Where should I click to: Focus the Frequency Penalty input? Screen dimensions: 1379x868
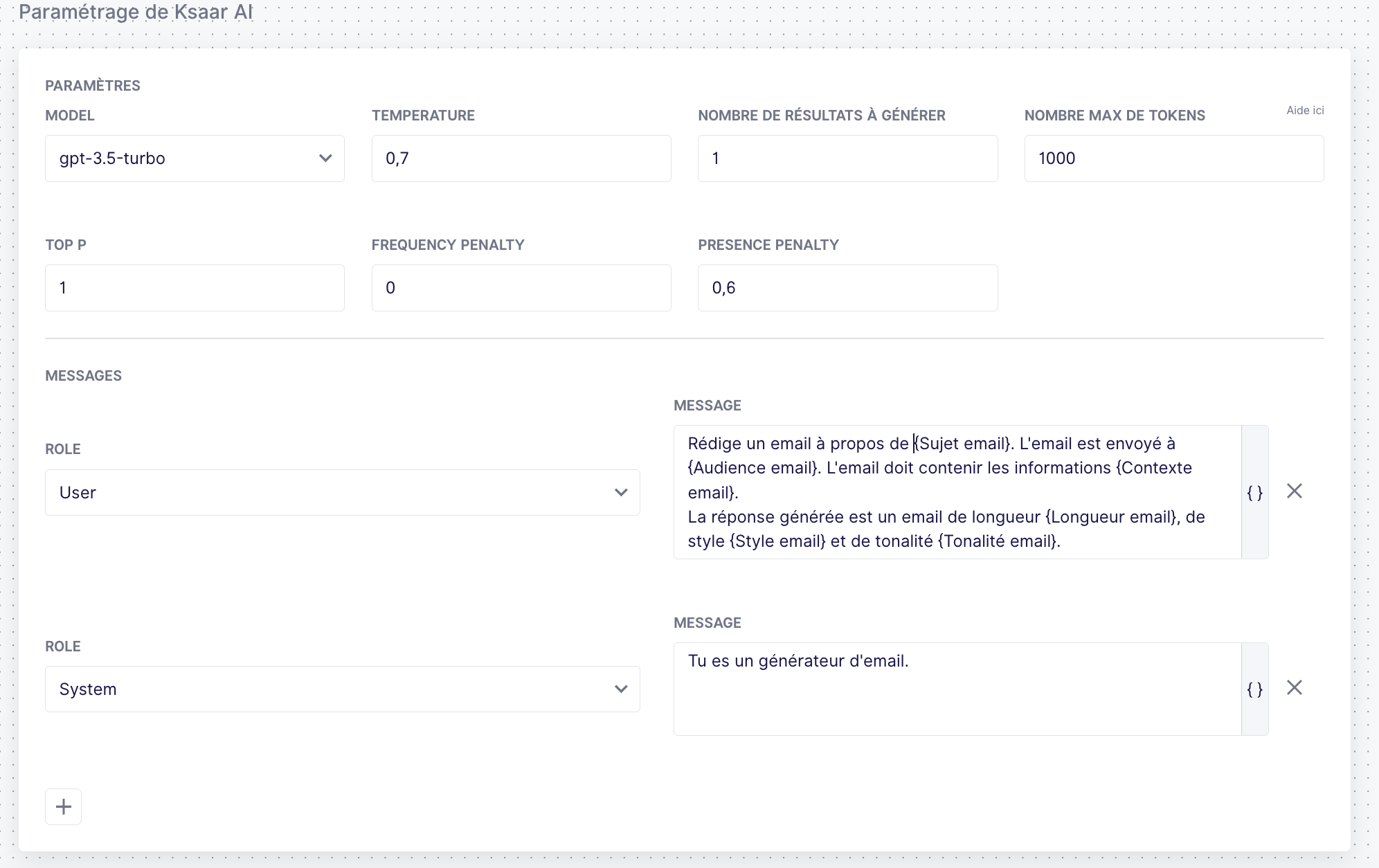click(521, 288)
